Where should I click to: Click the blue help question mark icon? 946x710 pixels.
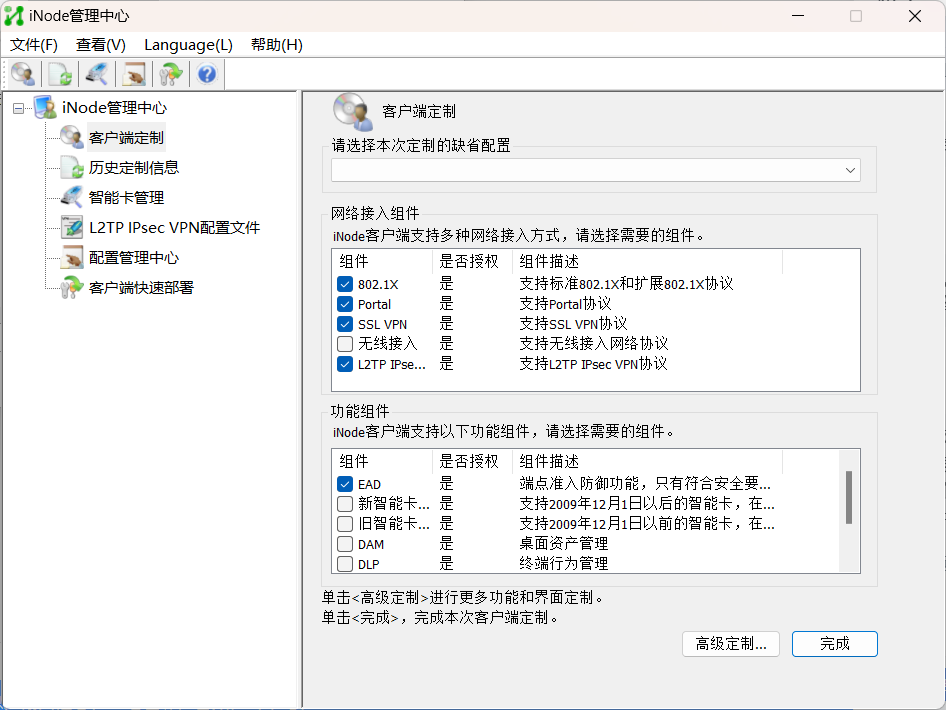pyautogui.click(x=207, y=75)
